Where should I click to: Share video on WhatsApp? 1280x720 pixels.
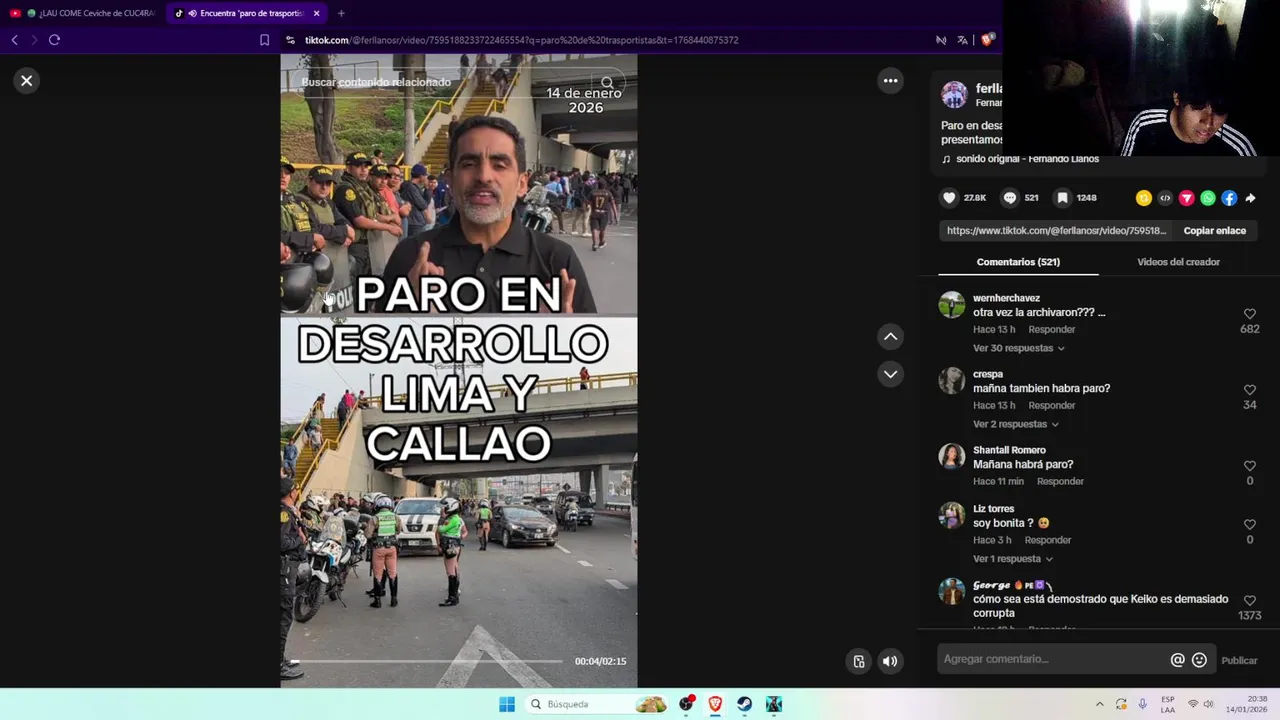click(1208, 198)
